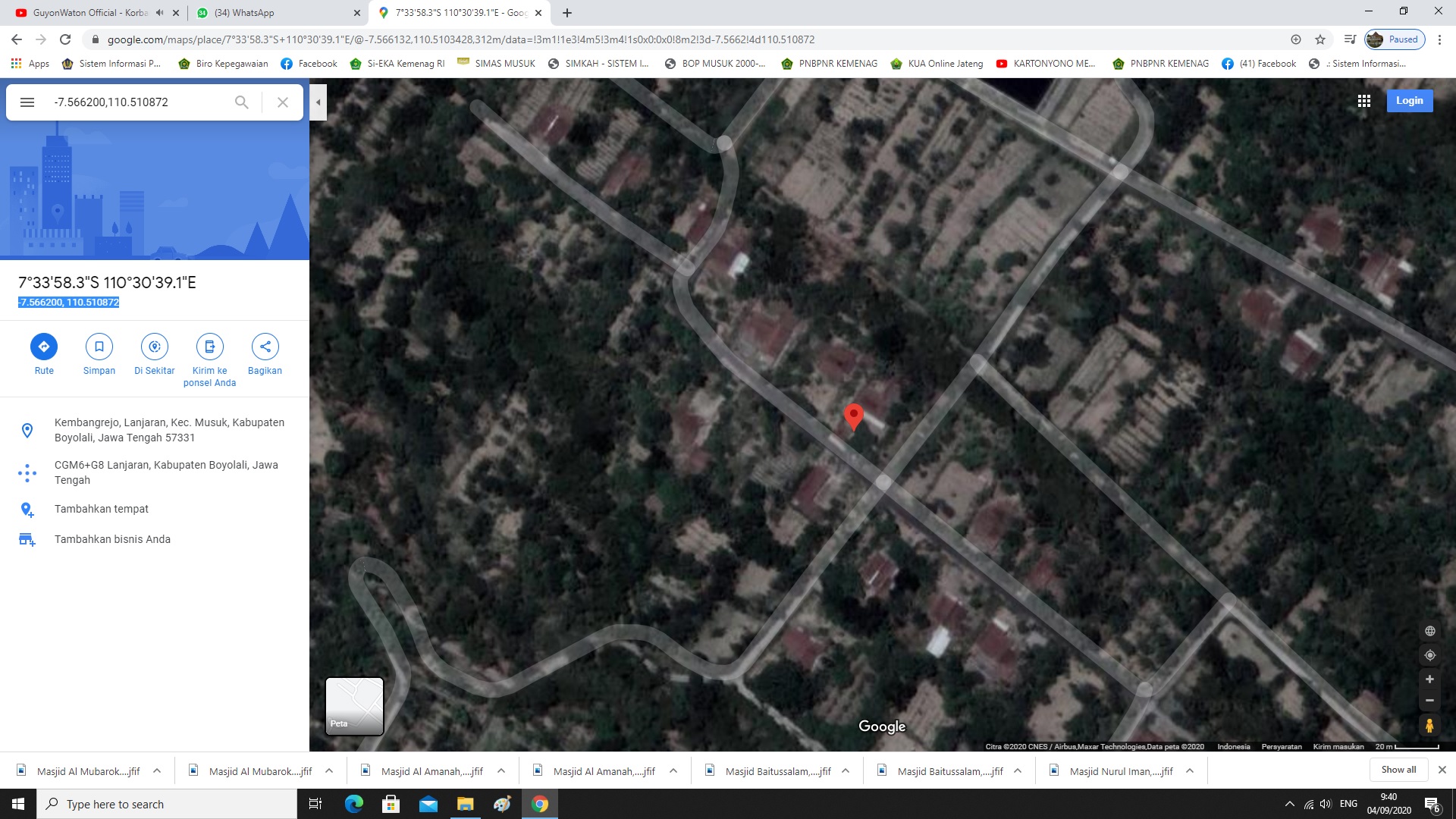
Task: Save location with Simpan icon
Action: coord(99,347)
